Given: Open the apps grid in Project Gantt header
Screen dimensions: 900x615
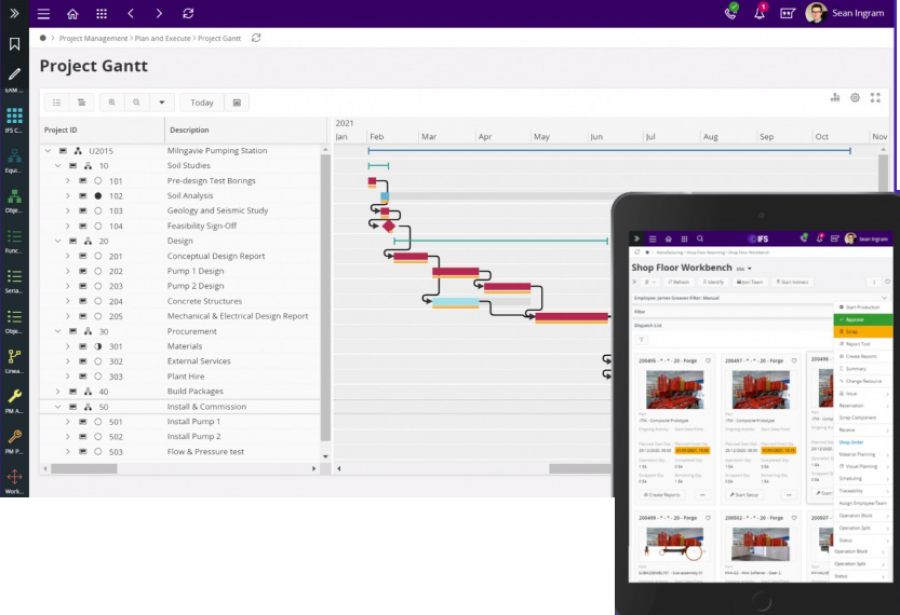Looking at the screenshot, I should click(102, 14).
